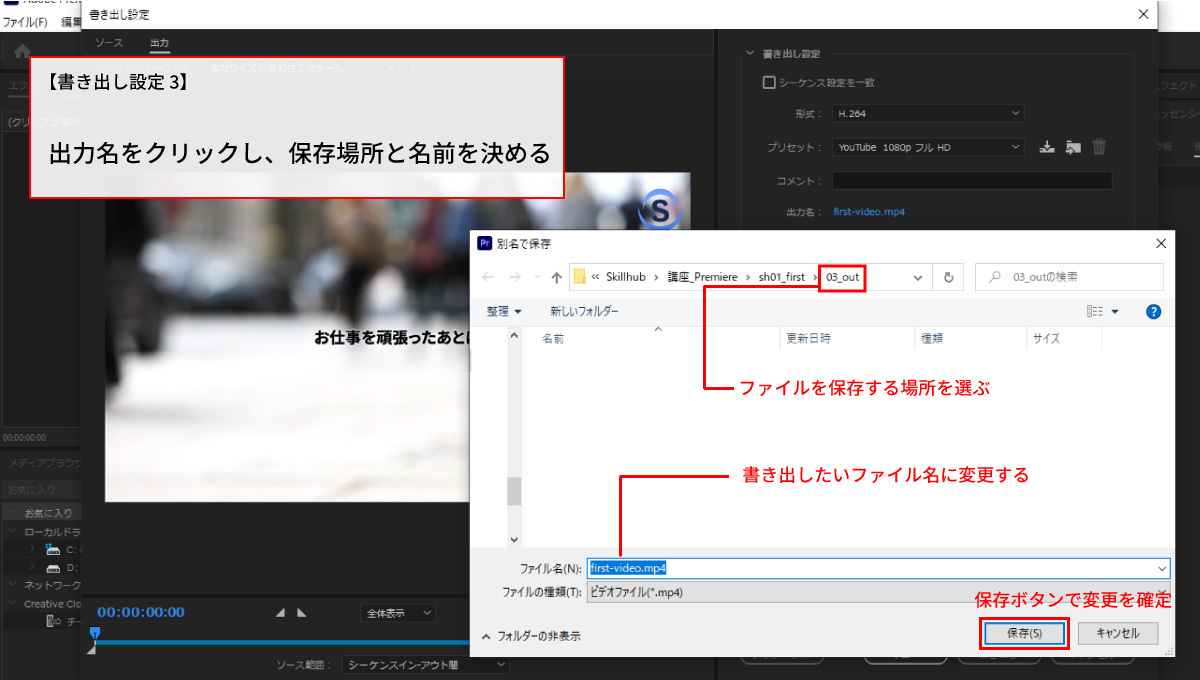The height and width of the screenshot is (680, 1200).
Task: Open the 形式 H.264 dropdown
Action: pos(928,114)
